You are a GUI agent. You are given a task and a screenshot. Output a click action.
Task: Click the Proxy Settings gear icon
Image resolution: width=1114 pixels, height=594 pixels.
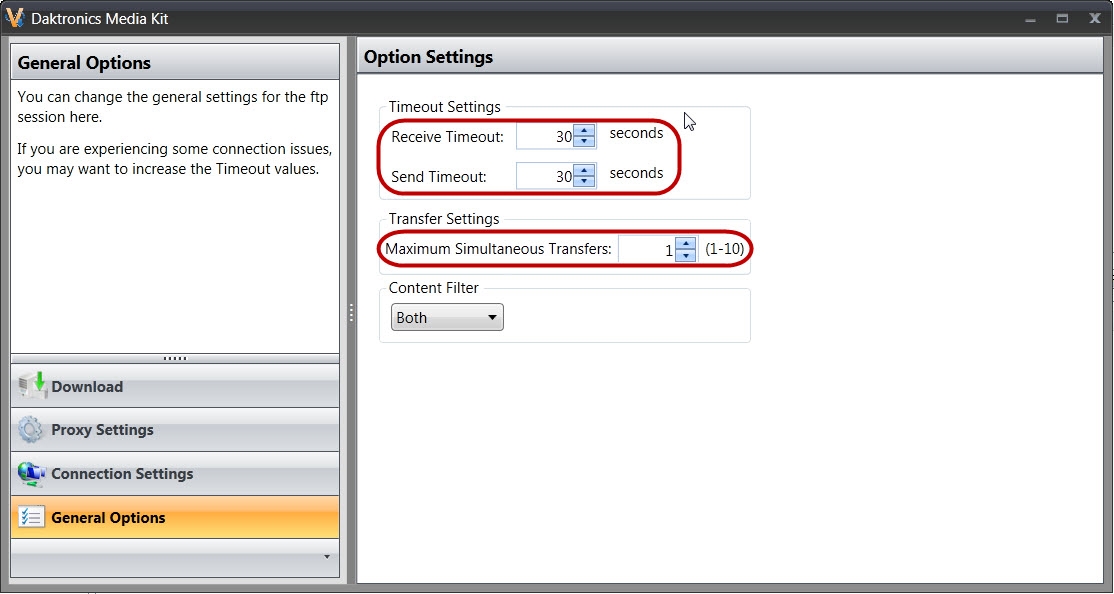pyautogui.click(x=31, y=430)
